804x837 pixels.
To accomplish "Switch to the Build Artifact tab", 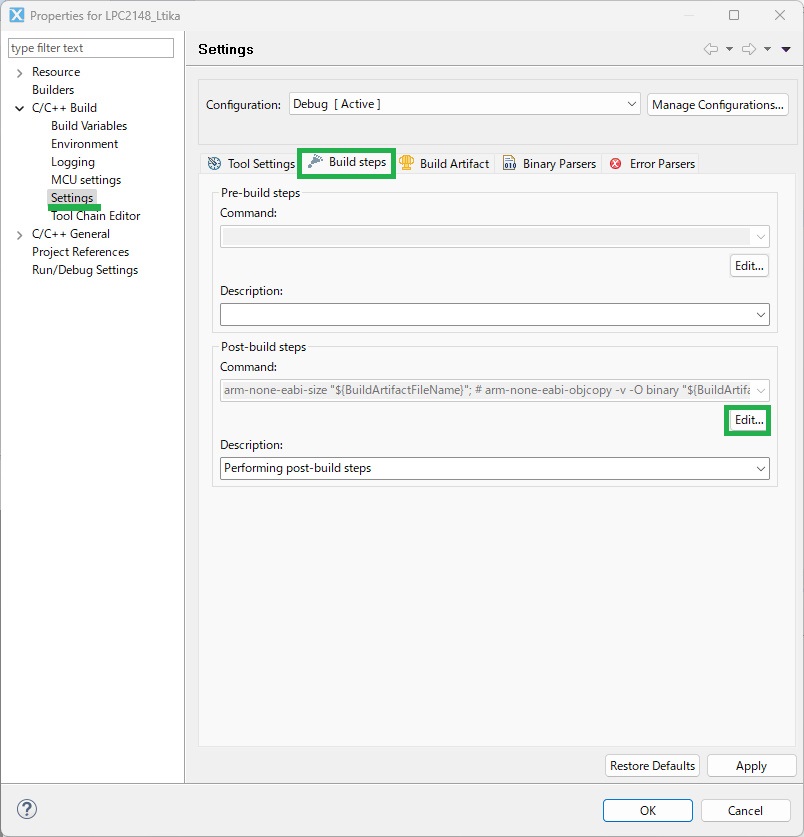I will 444,163.
